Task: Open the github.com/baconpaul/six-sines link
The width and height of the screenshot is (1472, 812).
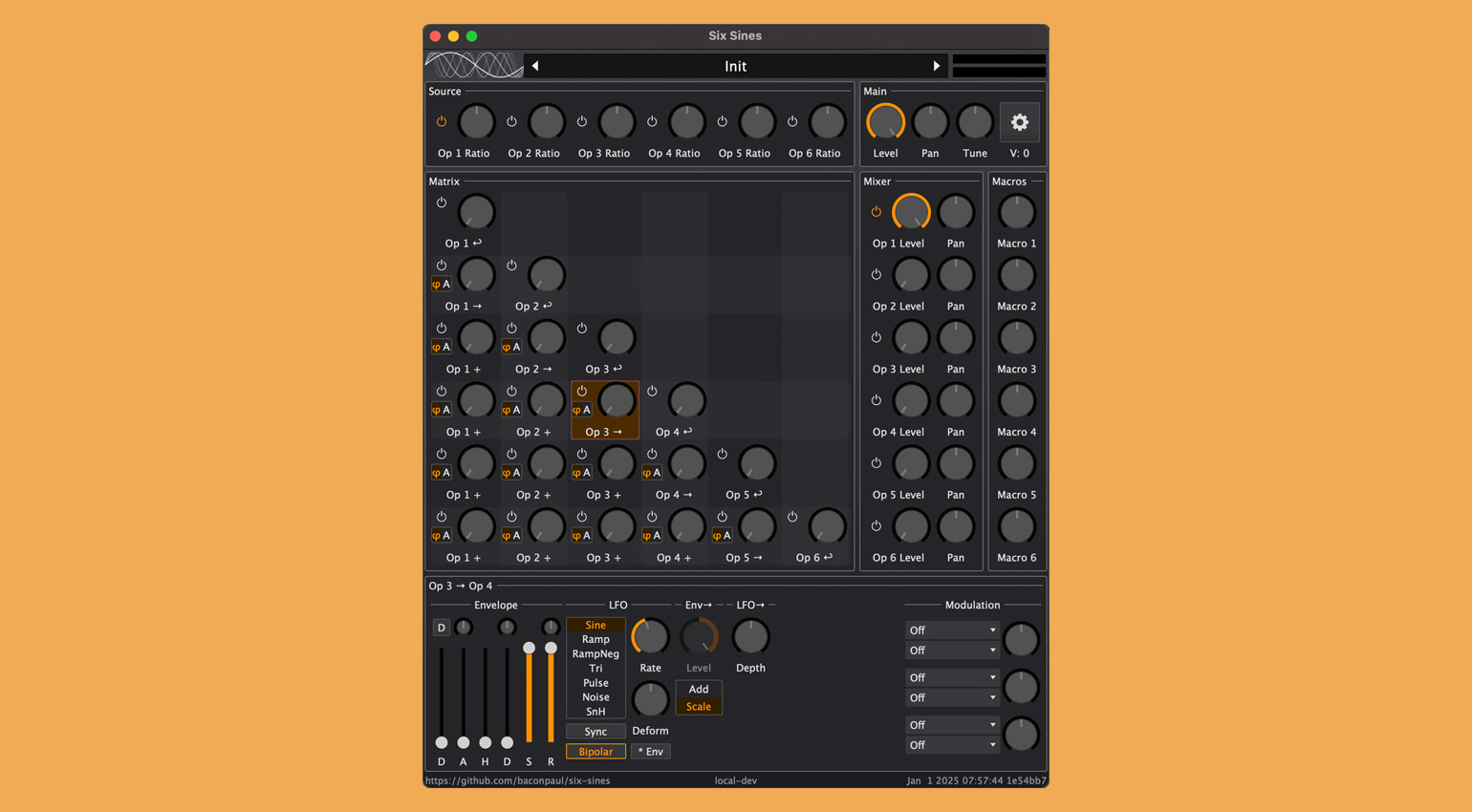Action: point(517,780)
